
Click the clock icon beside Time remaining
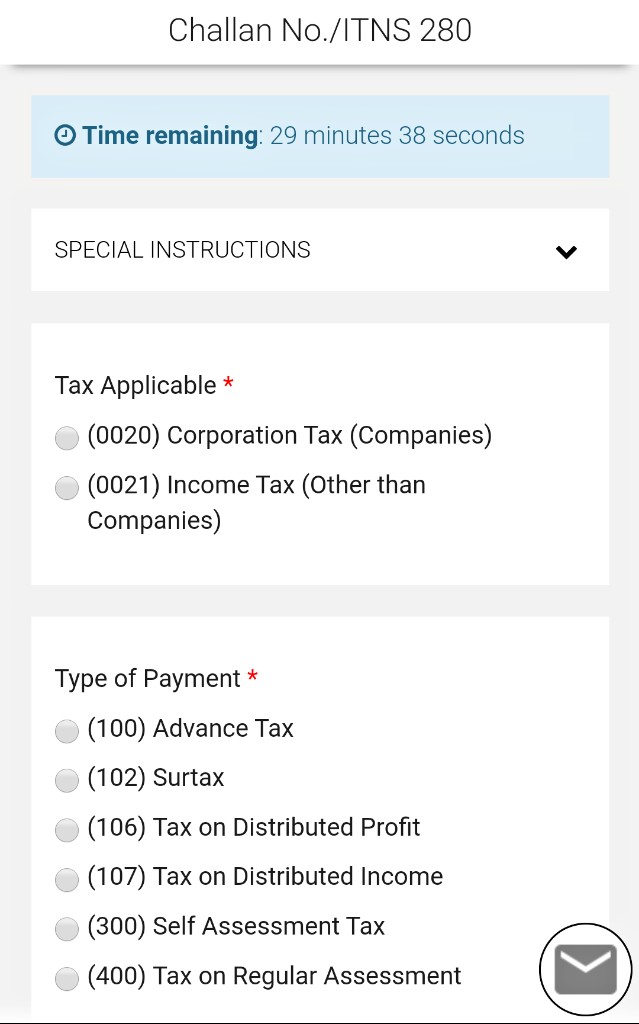(65, 136)
